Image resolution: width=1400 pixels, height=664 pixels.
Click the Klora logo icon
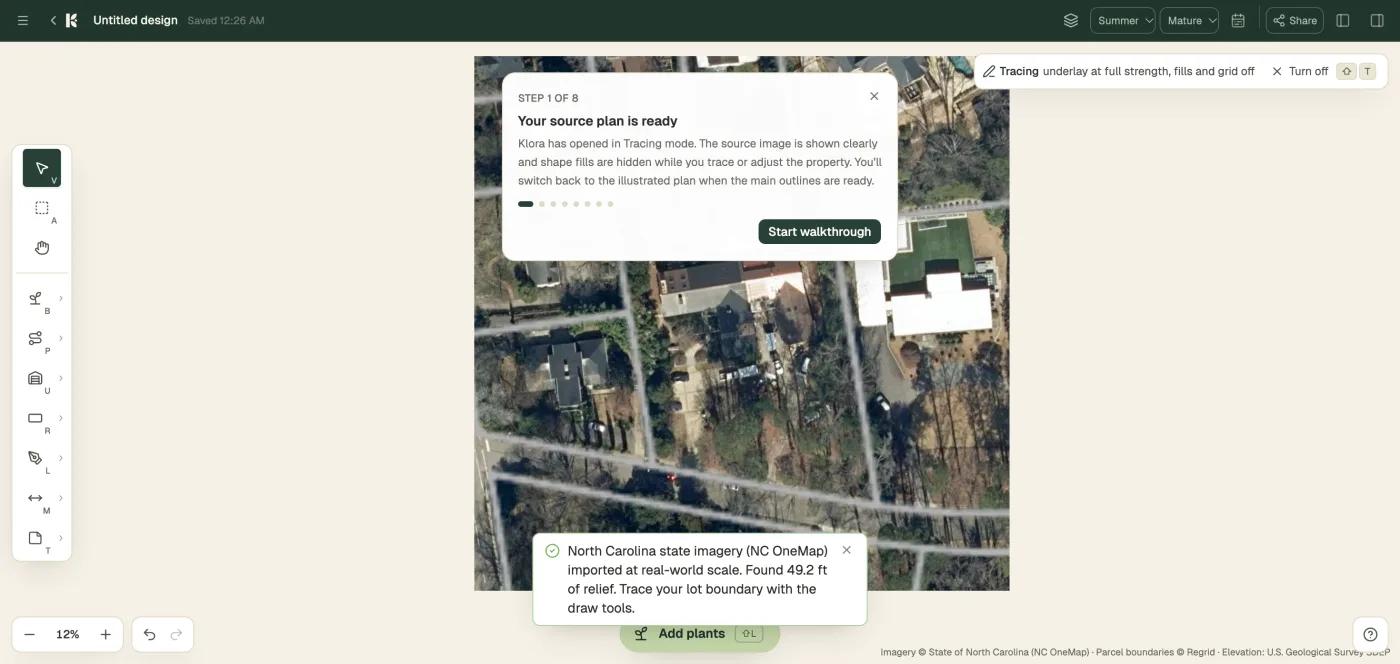tap(71, 20)
